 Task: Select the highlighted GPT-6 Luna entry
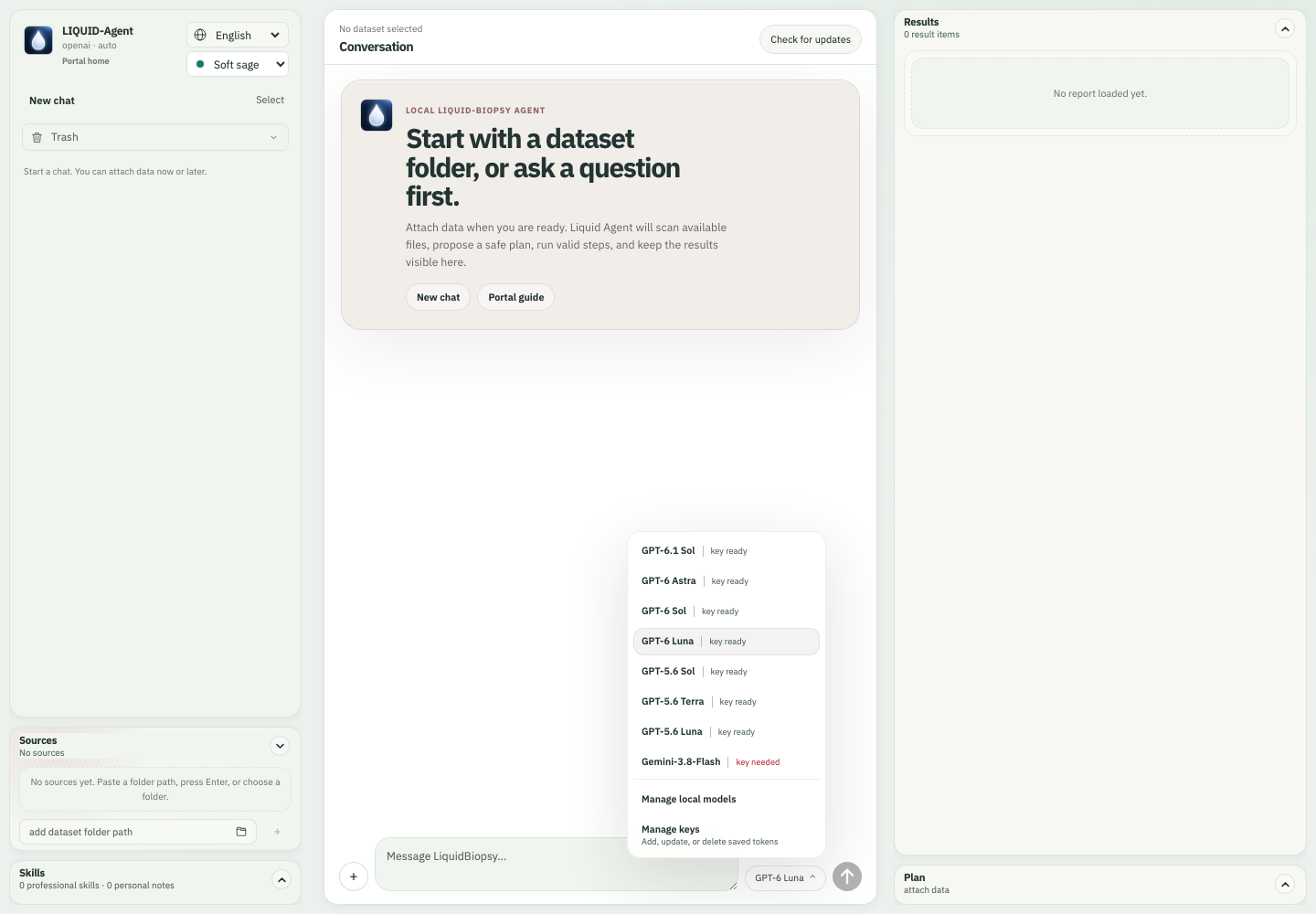click(x=727, y=642)
